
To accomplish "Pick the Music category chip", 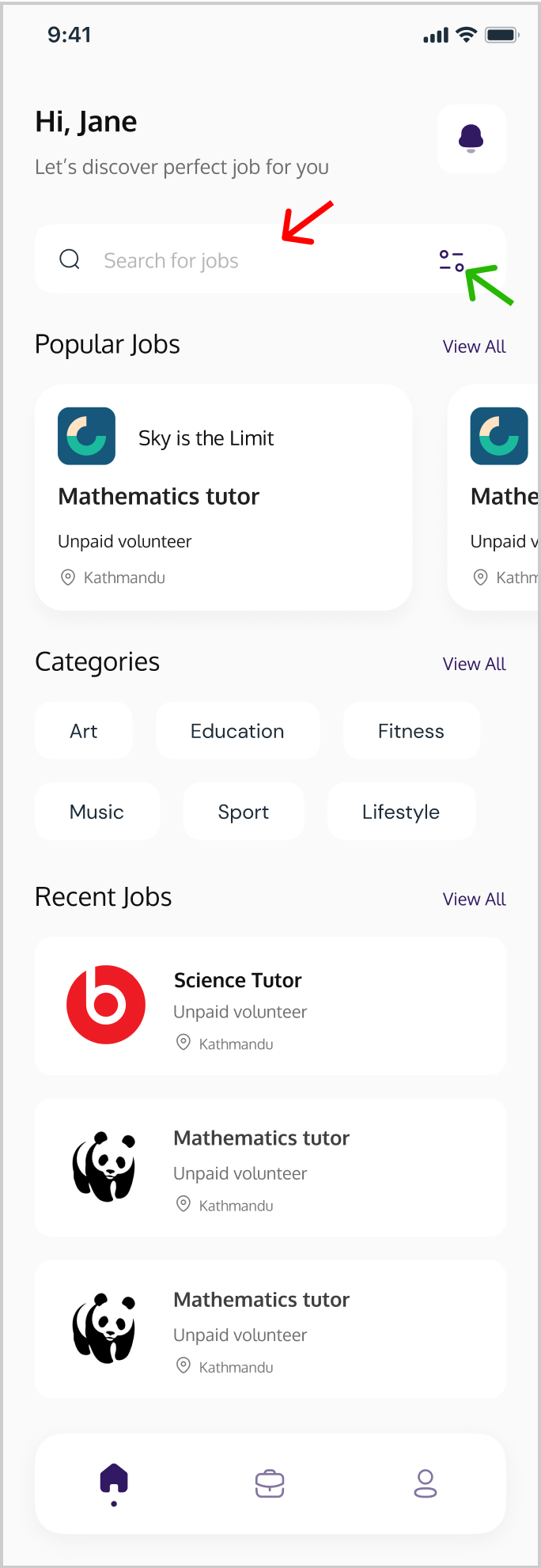I will (x=96, y=812).
